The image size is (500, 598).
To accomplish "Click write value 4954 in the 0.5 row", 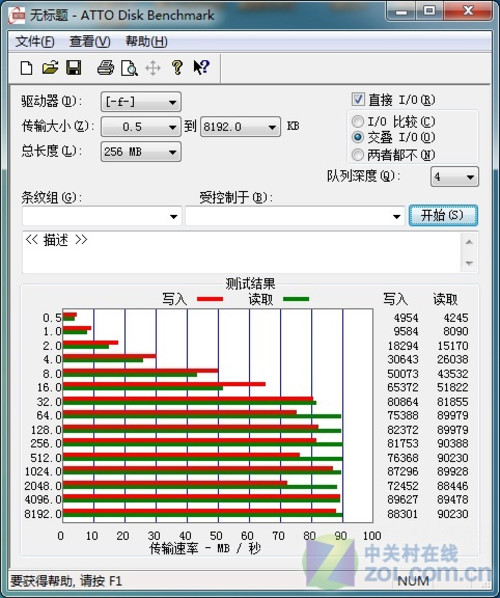I will [x=406, y=318].
